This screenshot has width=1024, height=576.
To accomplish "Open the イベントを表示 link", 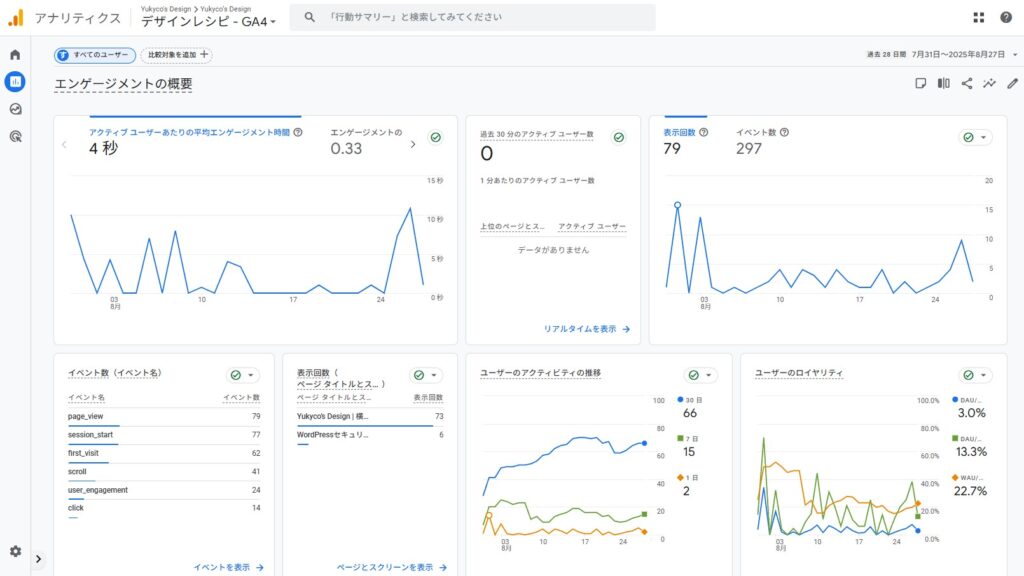I will [x=229, y=568].
